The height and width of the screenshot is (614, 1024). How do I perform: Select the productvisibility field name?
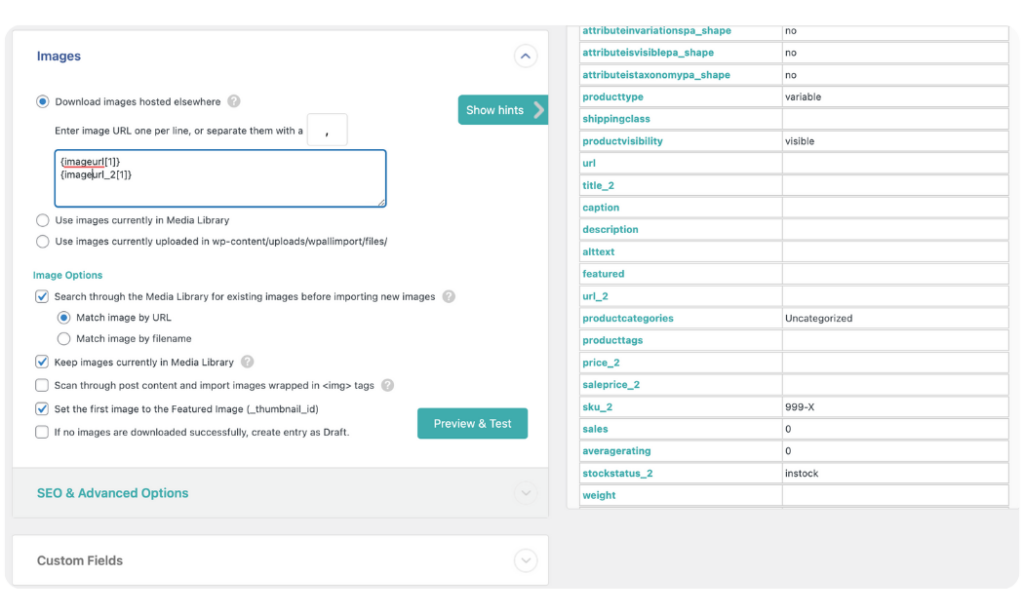622,141
